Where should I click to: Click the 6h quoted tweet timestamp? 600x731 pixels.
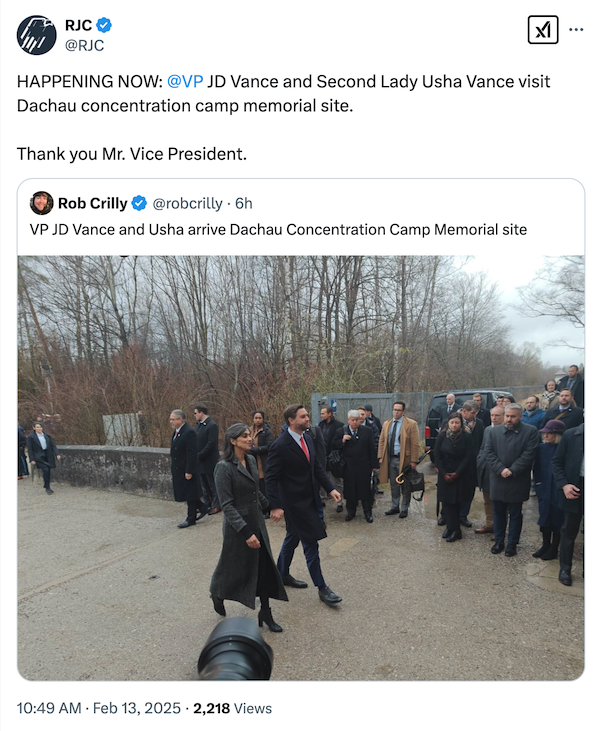[243, 203]
